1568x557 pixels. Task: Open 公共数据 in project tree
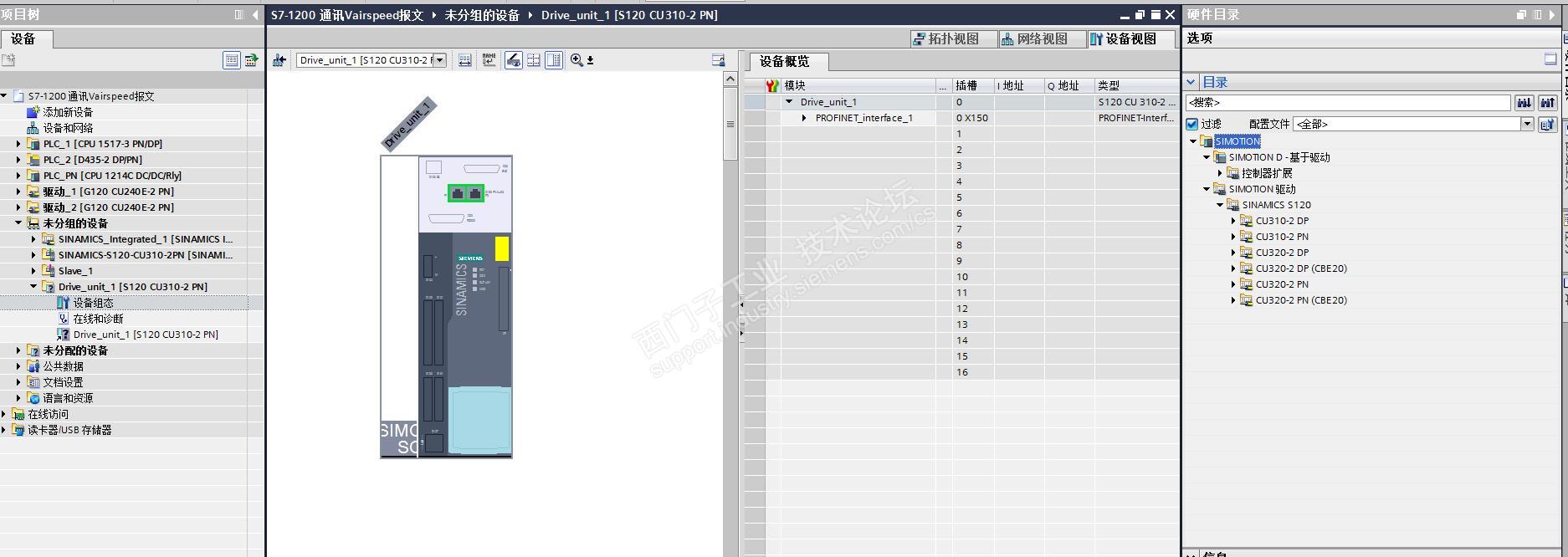click(63, 366)
